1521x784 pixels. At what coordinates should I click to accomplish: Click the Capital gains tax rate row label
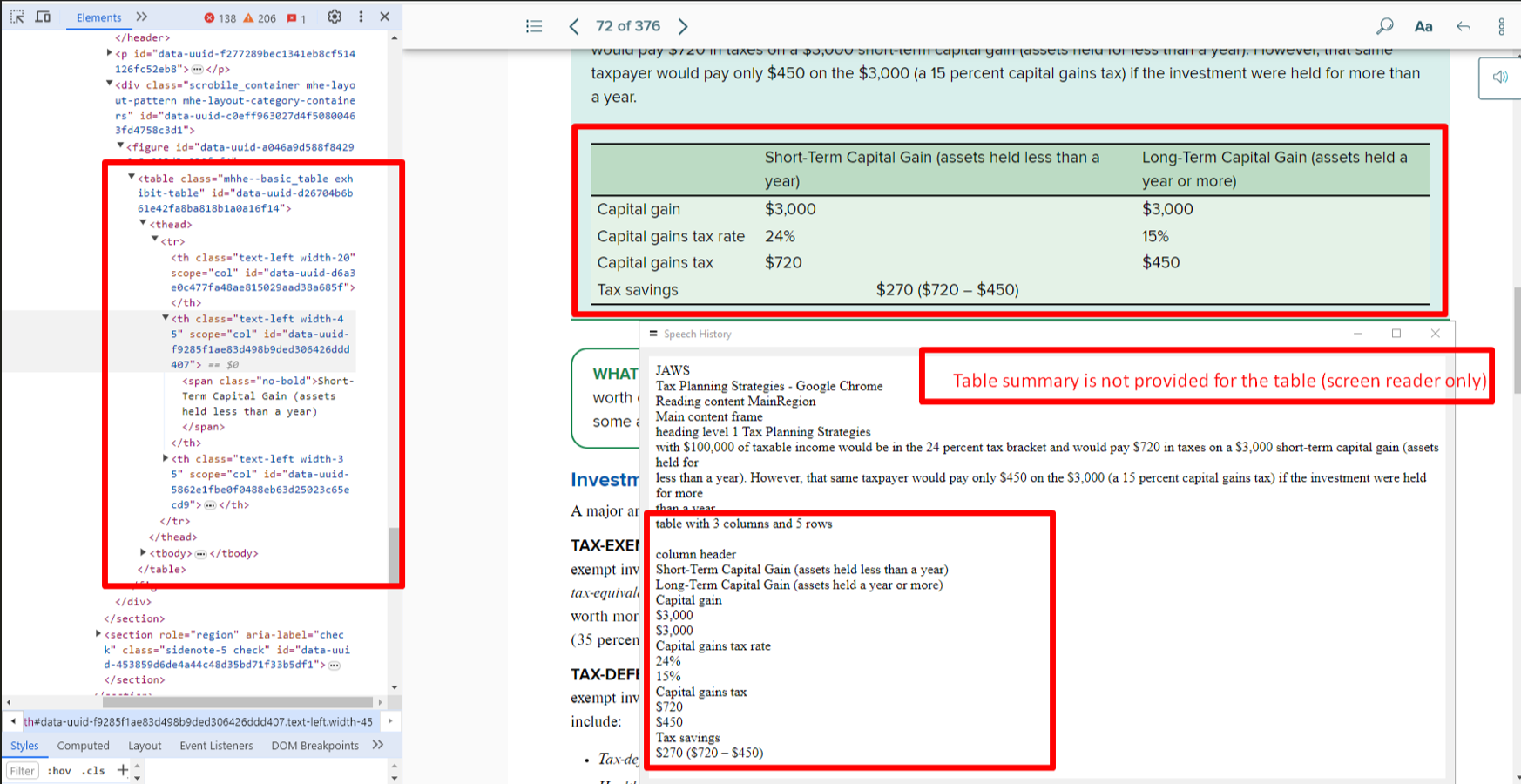tap(671, 236)
